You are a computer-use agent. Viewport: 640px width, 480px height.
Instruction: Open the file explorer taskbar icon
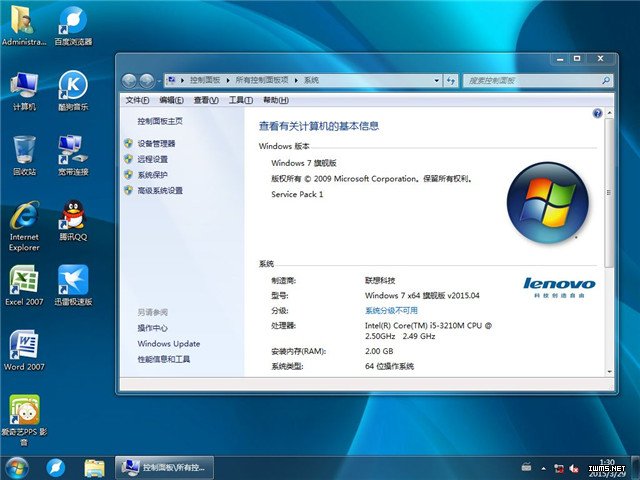94,468
